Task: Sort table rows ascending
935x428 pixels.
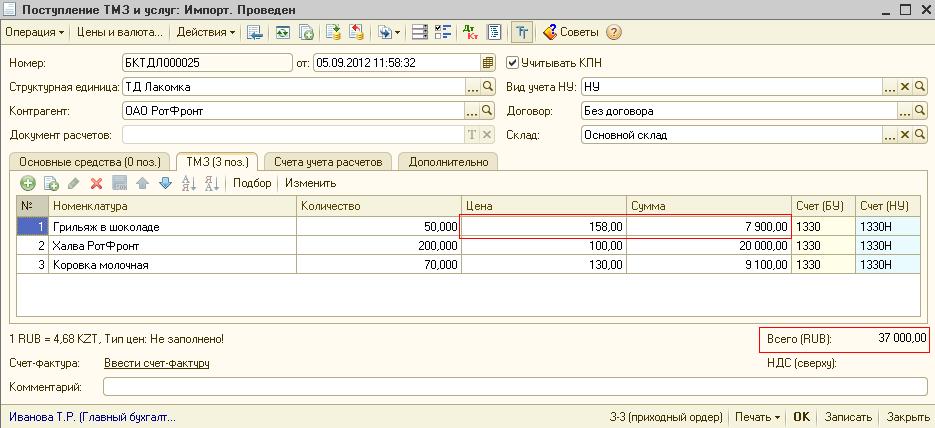Action: pyautogui.click(x=188, y=183)
